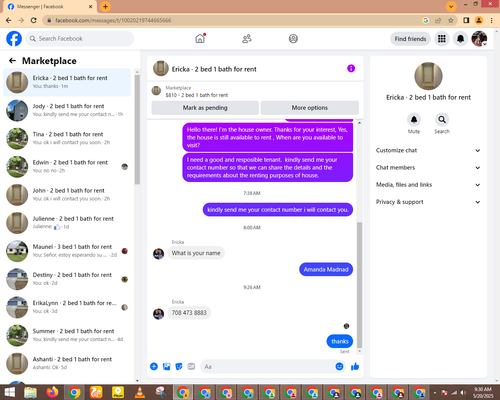Click the conversation list scrollbar
The image size is (500, 400).
tap(137, 129)
